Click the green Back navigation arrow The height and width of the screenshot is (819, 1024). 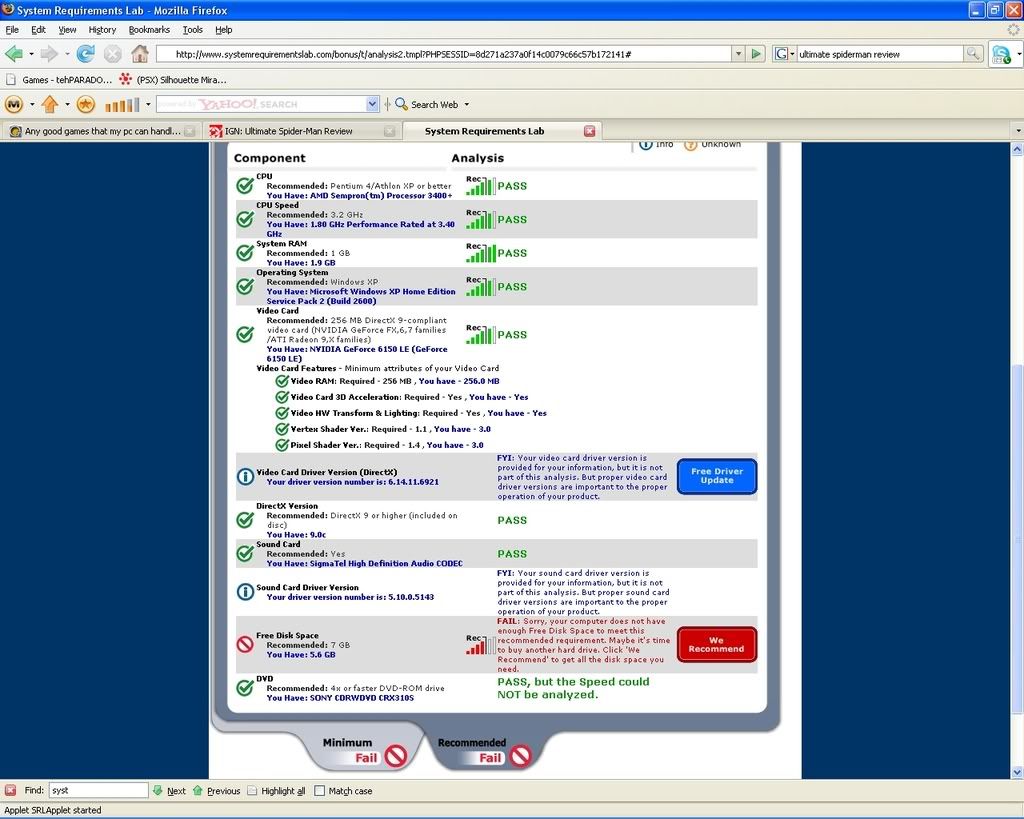(14, 53)
